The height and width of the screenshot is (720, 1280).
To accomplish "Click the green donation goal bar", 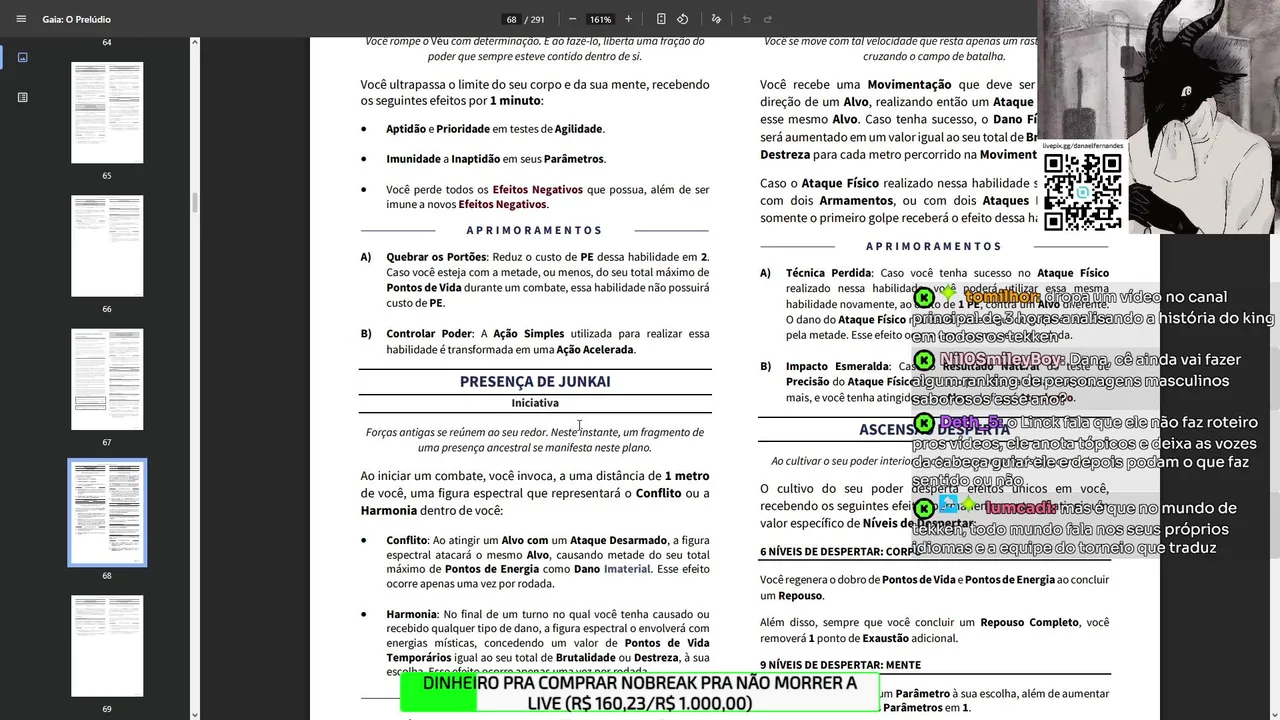I will (640, 693).
